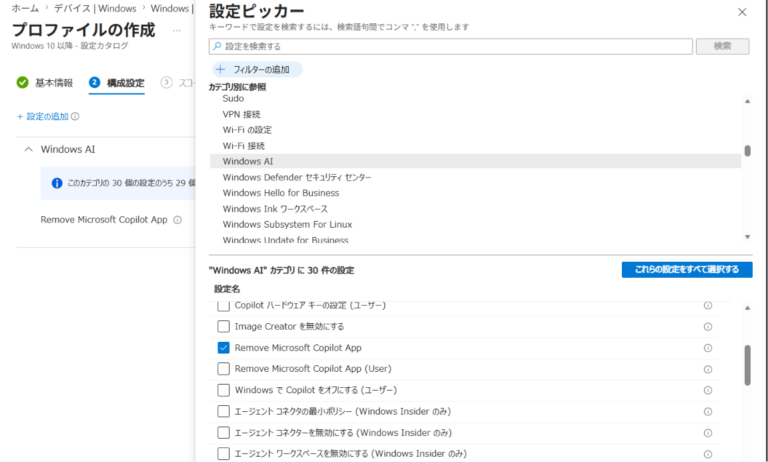Click info icon beside 設定の追加 link
The image size is (768, 462).
[76, 116]
